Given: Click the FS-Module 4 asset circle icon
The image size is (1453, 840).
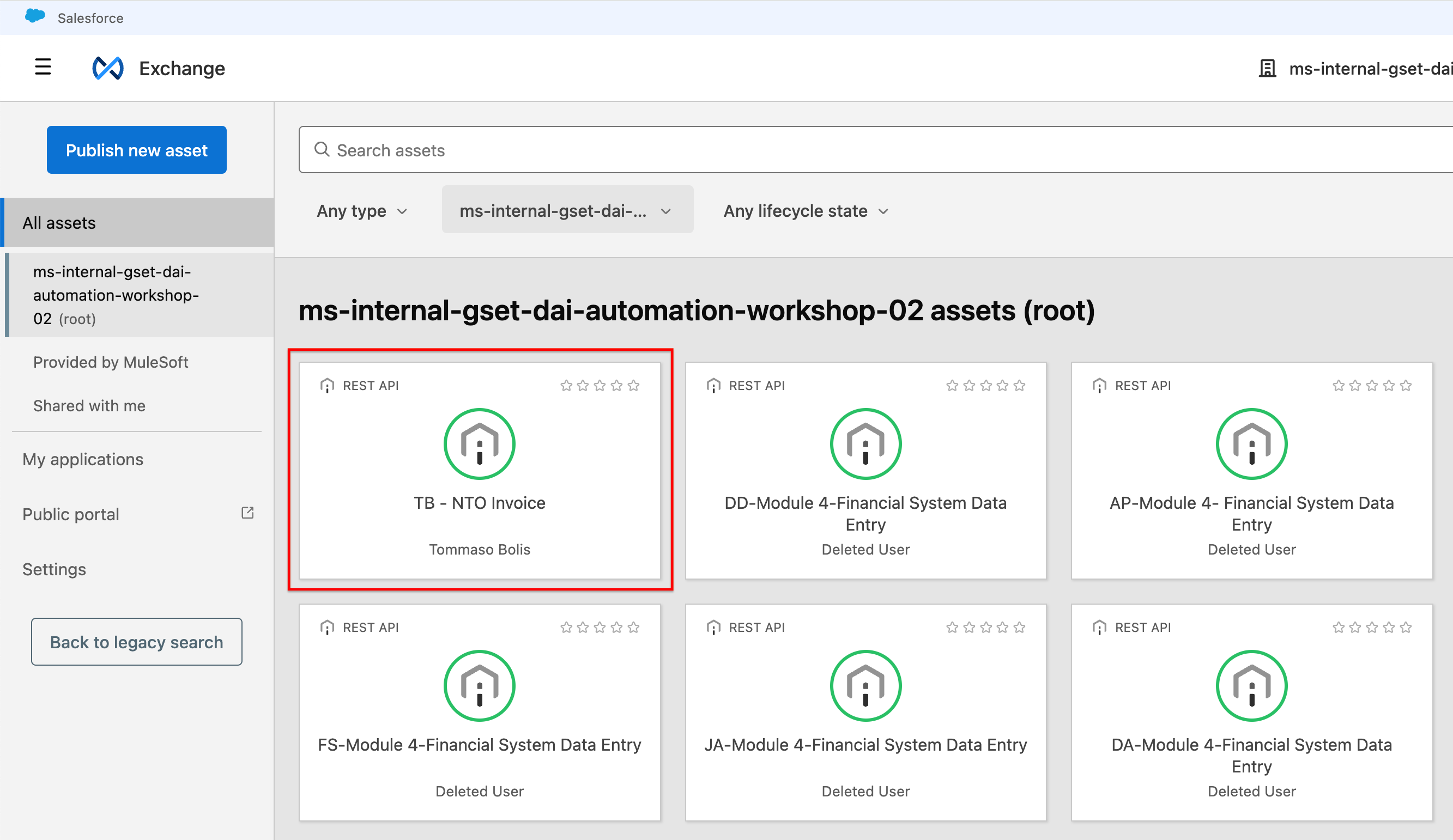Looking at the screenshot, I should [479, 686].
